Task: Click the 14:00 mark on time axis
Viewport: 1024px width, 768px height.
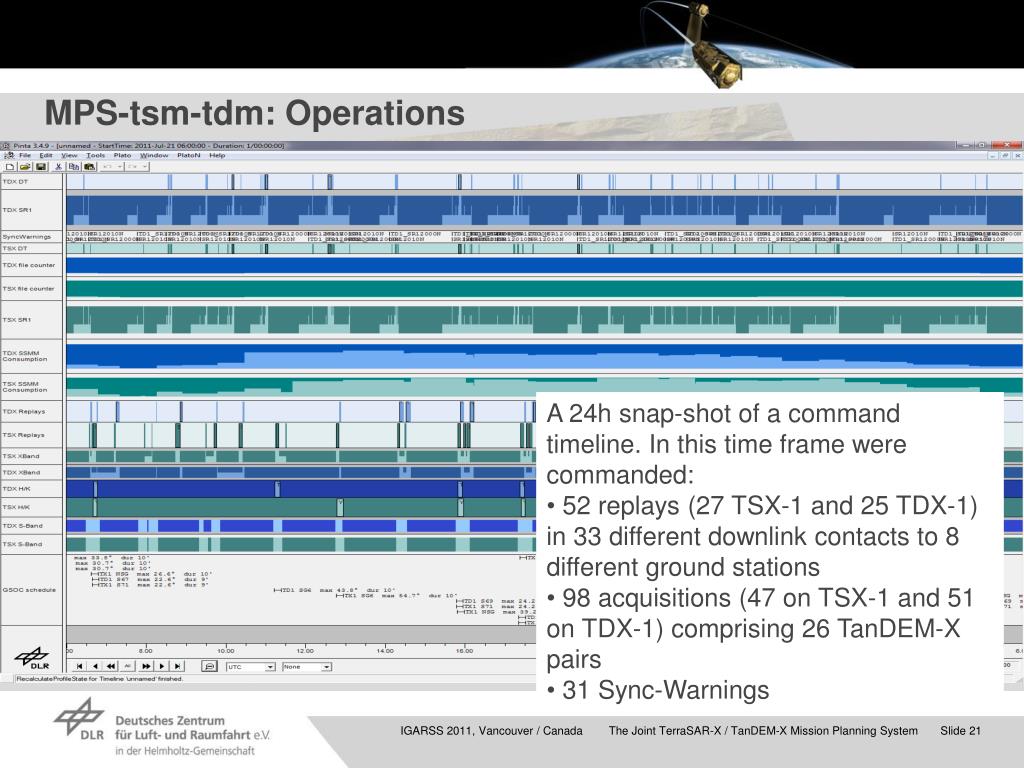Action: tap(385, 650)
